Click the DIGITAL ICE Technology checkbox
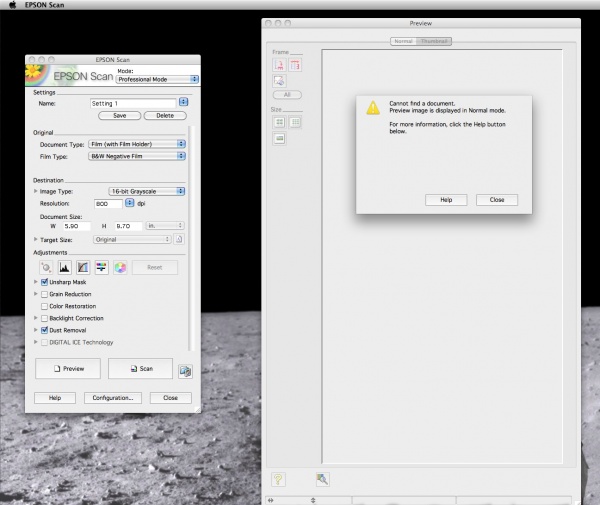The image size is (600, 505). tap(44, 342)
